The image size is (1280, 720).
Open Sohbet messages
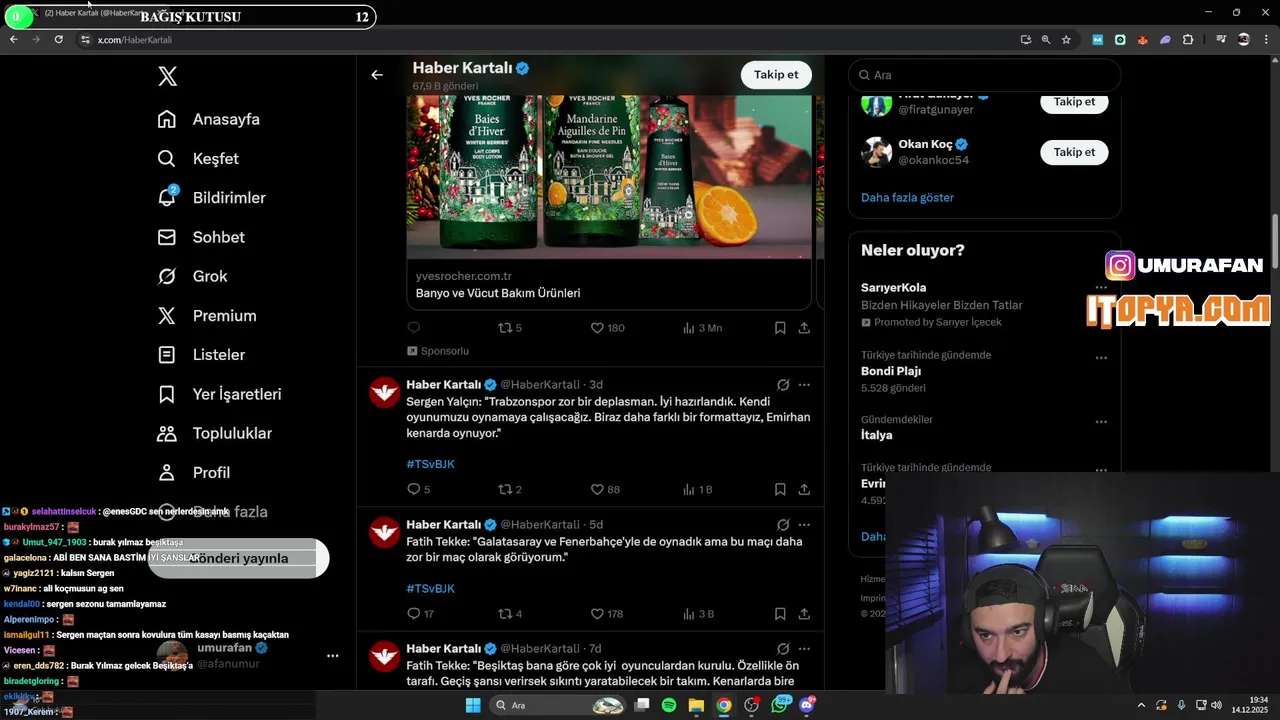coord(201,237)
